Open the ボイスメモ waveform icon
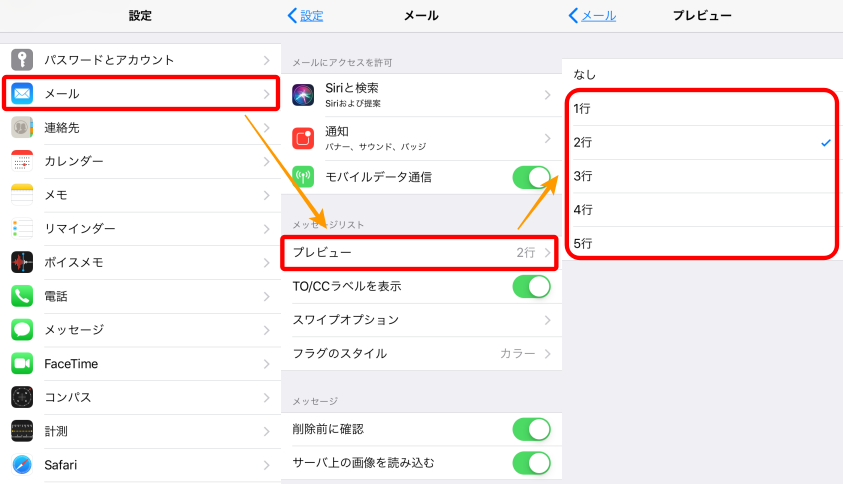This screenshot has height=484, width=843. point(22,262)
